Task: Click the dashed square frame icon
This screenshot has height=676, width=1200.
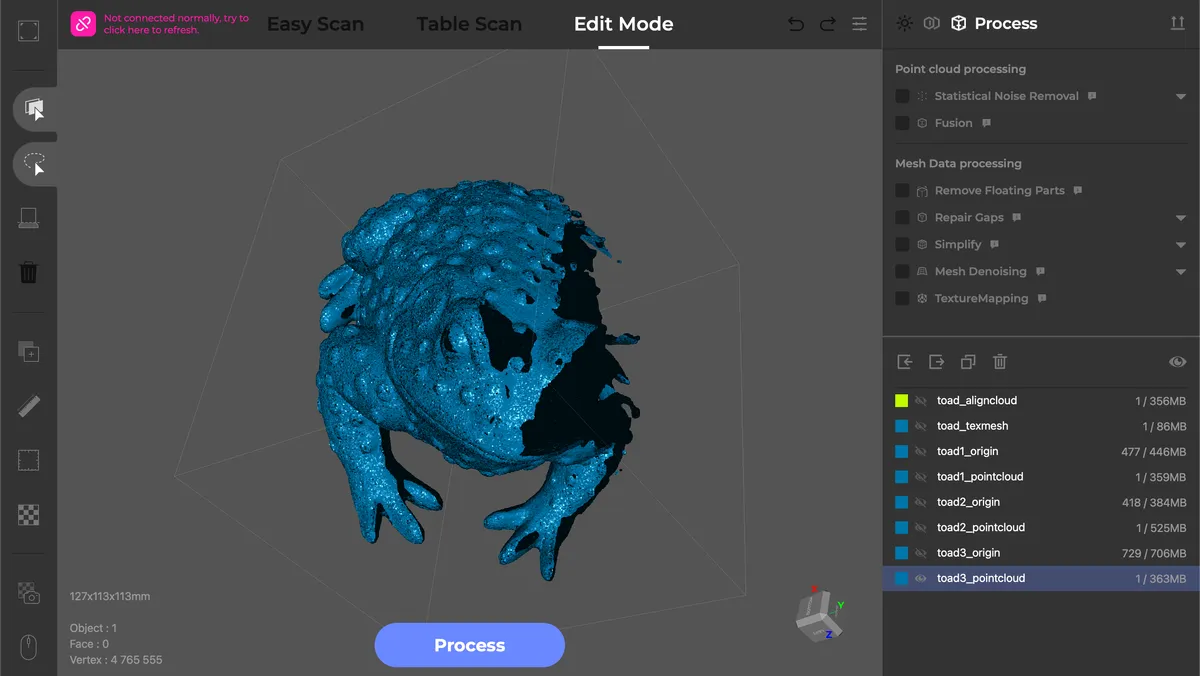Action: [x=28, y=461]
